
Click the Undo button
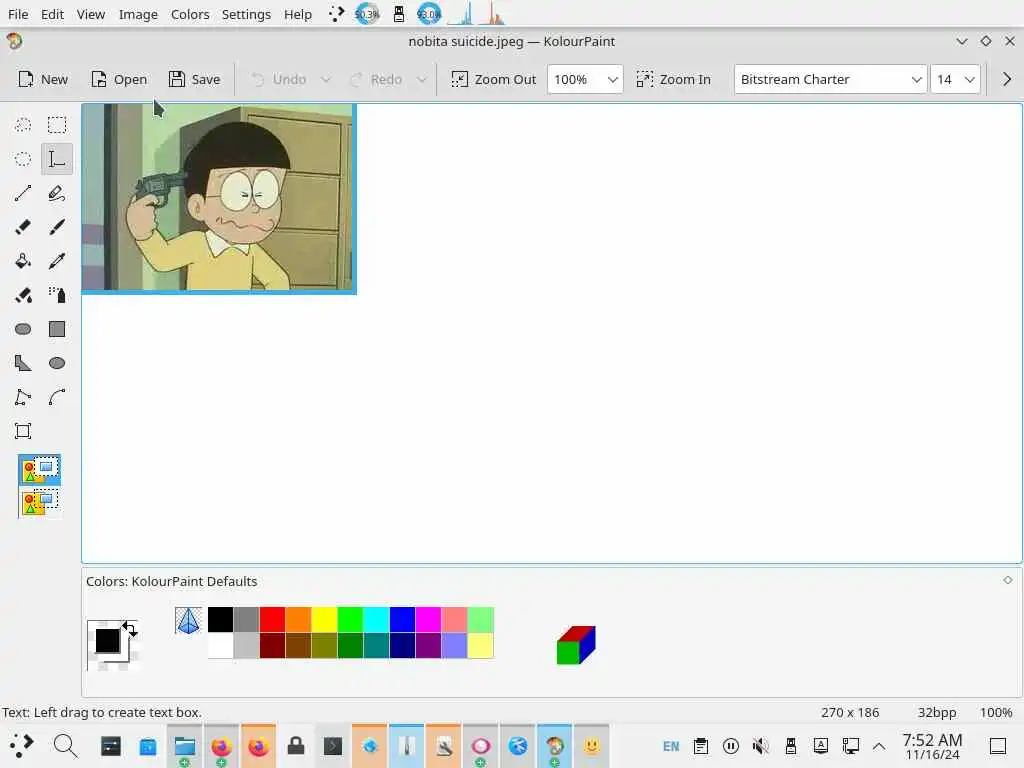pyautogui.click(x=280, y=79)
